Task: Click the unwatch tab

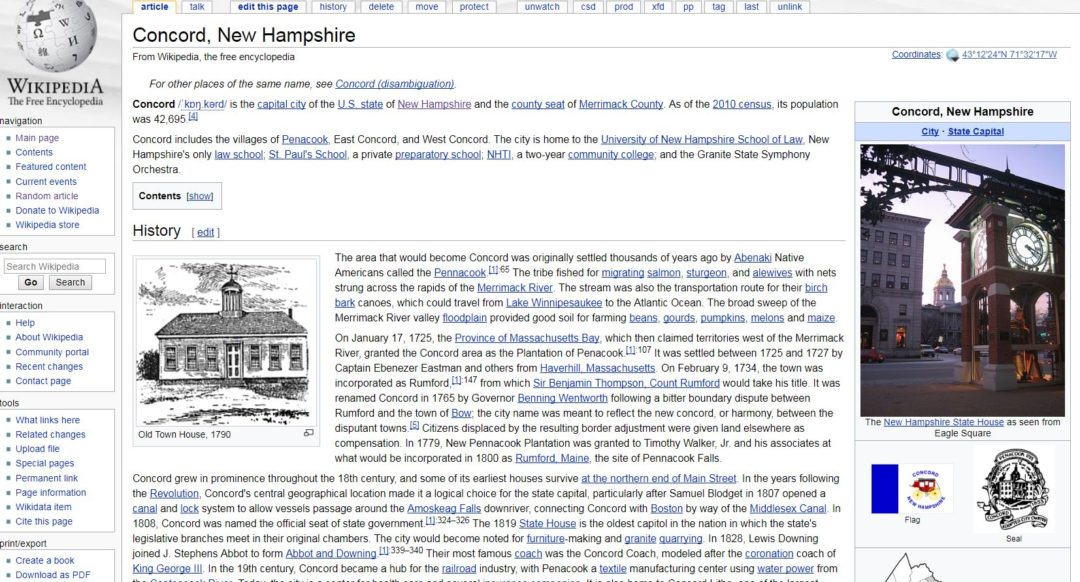Action: tap(542, 7)
